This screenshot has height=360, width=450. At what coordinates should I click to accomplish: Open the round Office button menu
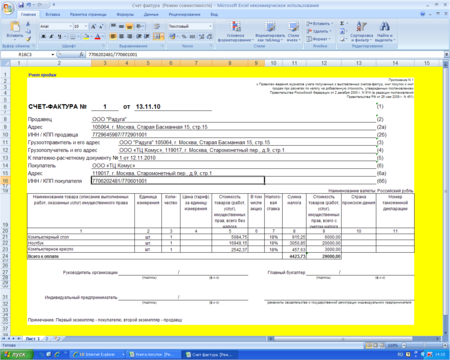click(x=8, y=8)
